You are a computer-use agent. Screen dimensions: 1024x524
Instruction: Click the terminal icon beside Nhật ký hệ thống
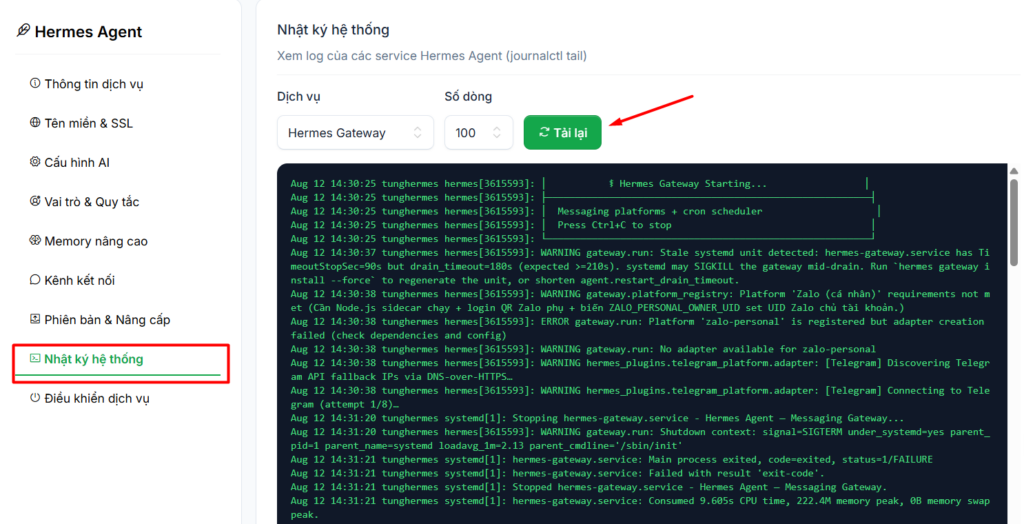click(x=35, y=358)
